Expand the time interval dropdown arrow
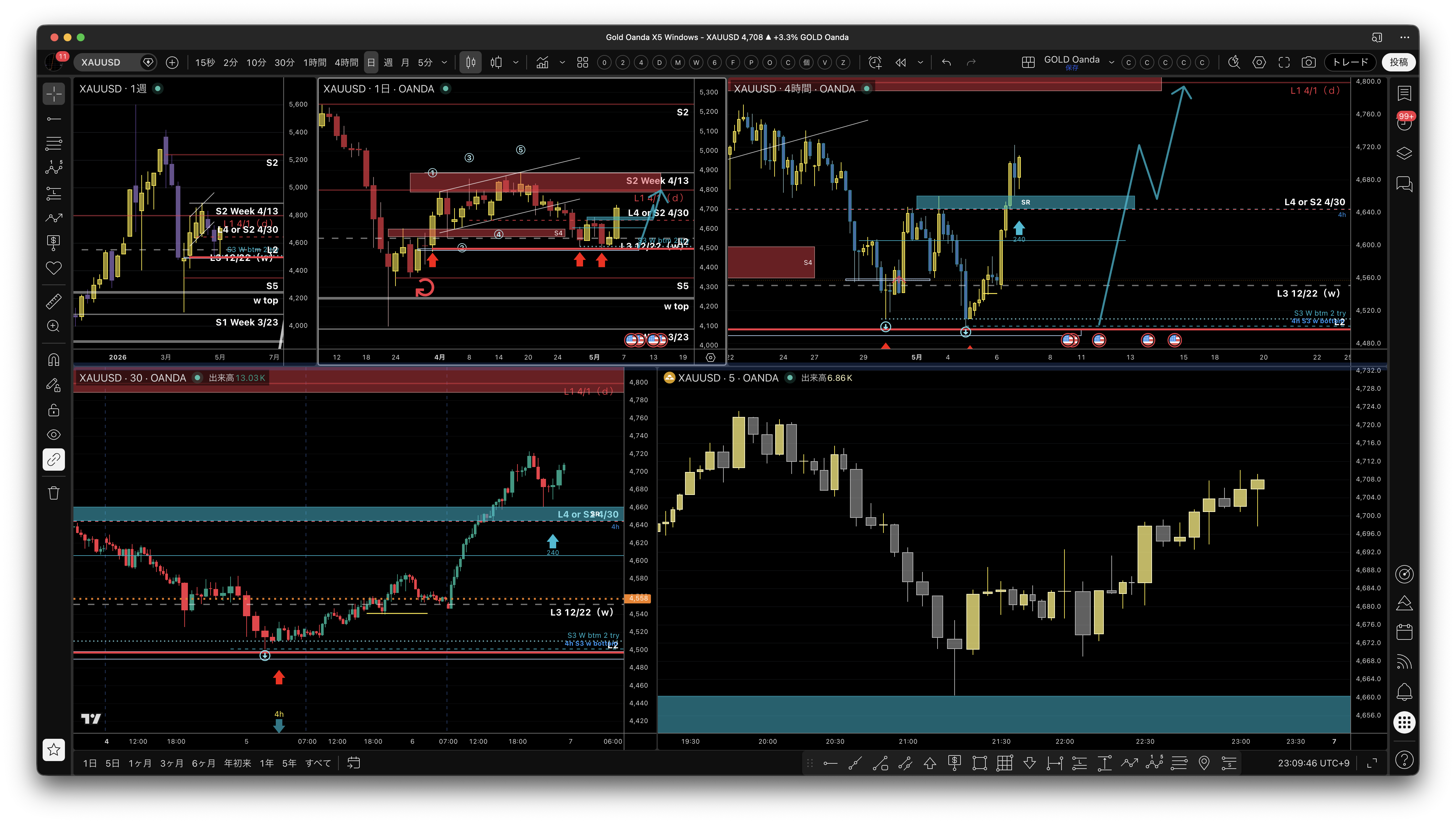 tap(444, 62)
